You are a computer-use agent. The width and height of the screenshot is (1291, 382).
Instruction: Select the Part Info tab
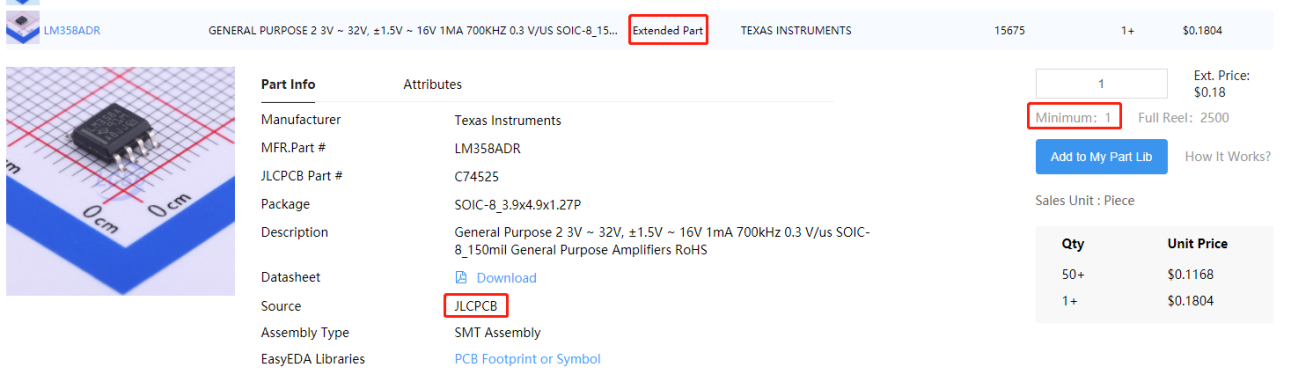pos(288,85)
